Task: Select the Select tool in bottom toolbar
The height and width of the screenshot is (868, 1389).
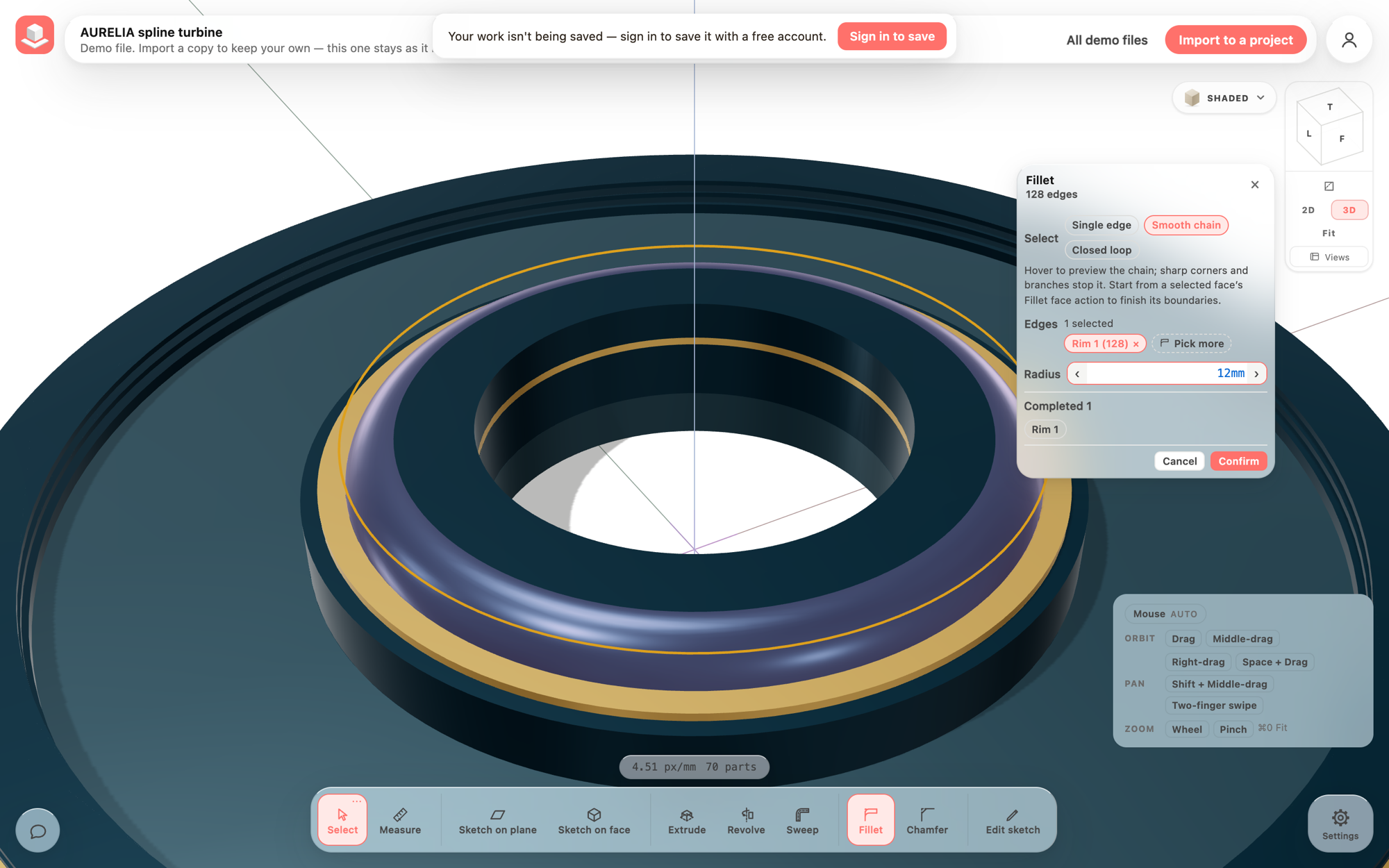Action: (342, 819)
